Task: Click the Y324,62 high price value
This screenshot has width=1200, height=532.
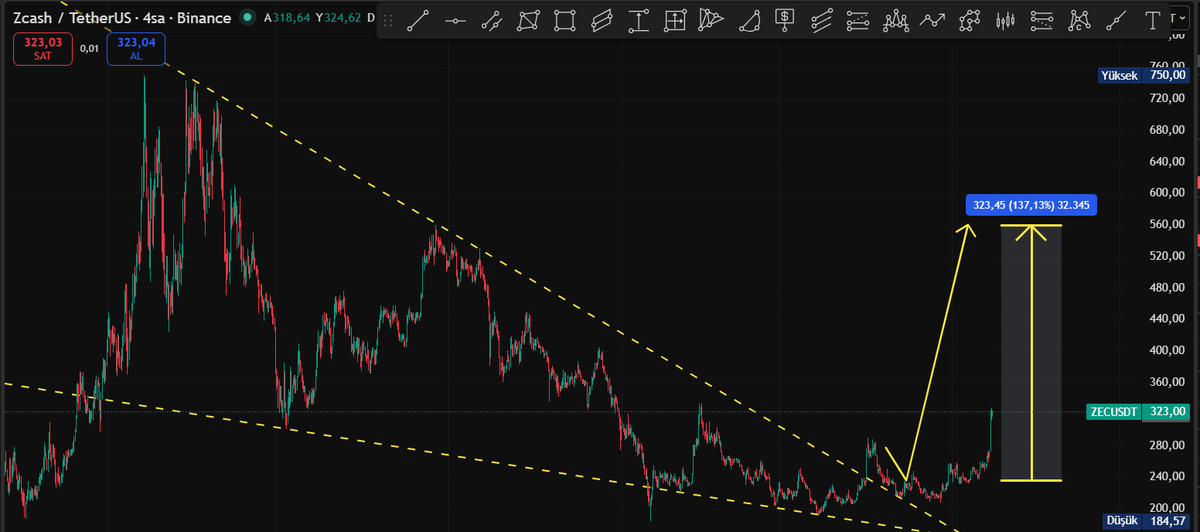Action: (x=338, y=18)
